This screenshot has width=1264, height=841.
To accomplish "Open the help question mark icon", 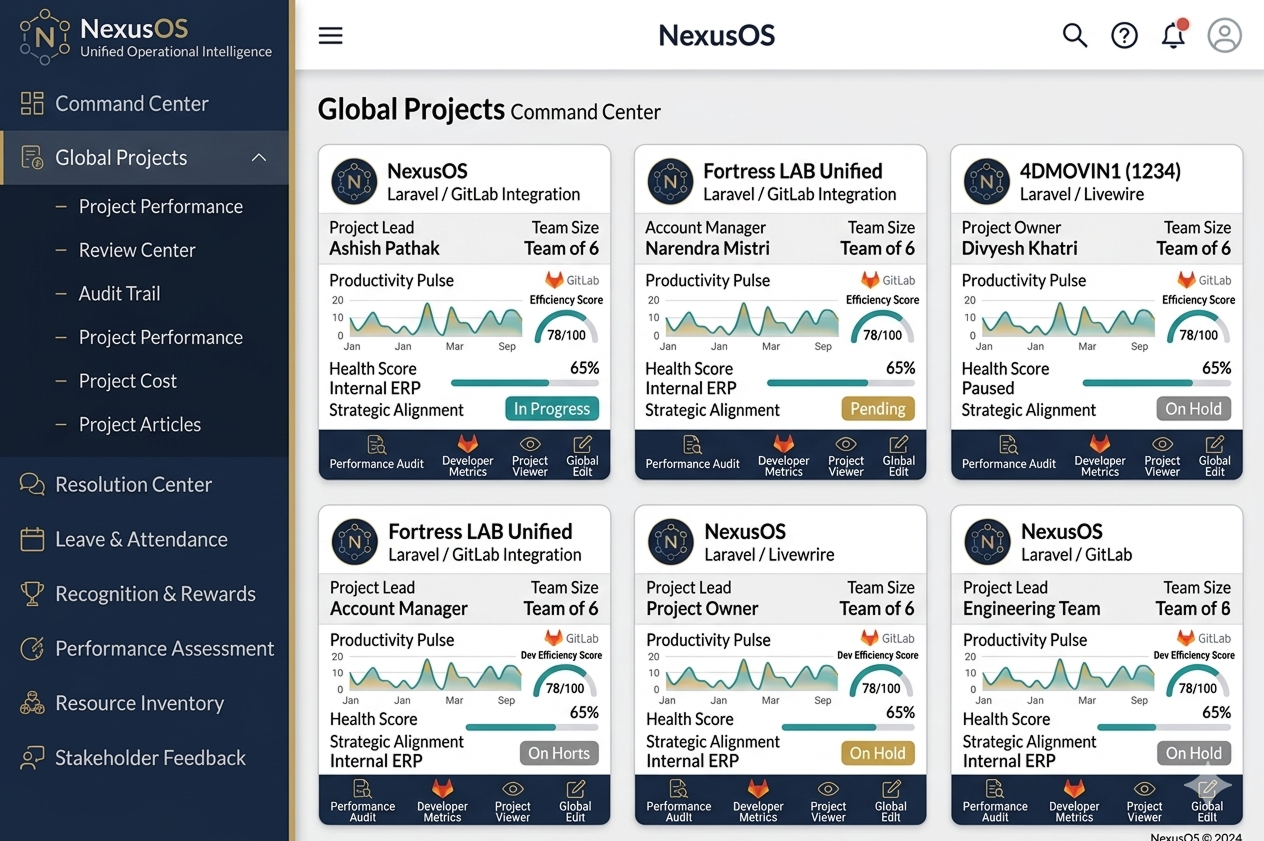I will point(1124,36).
